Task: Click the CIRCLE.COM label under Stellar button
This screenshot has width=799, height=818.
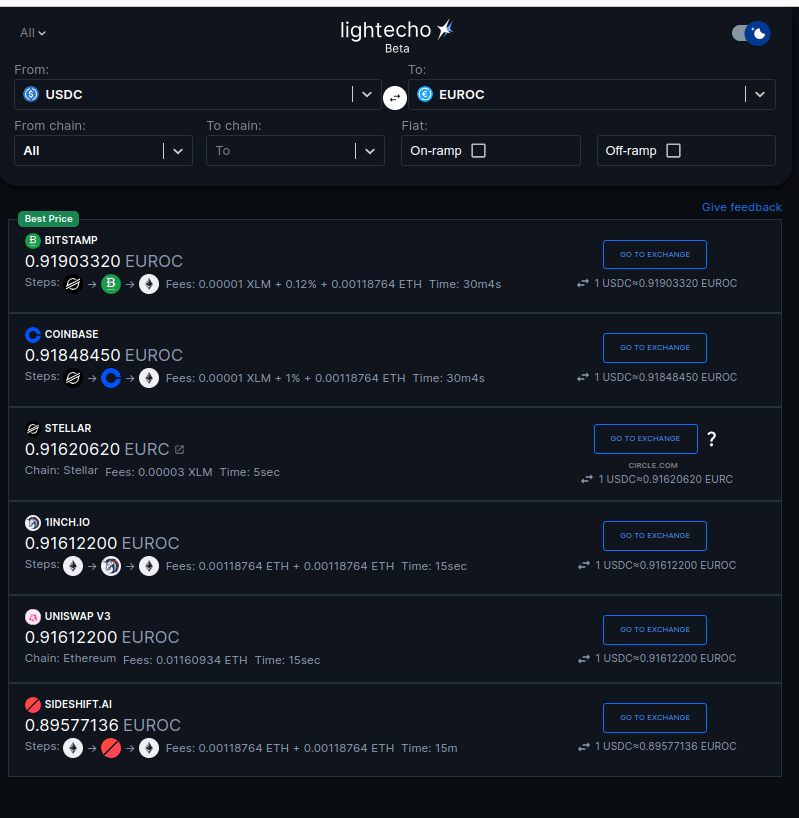Action: (653, 465)
